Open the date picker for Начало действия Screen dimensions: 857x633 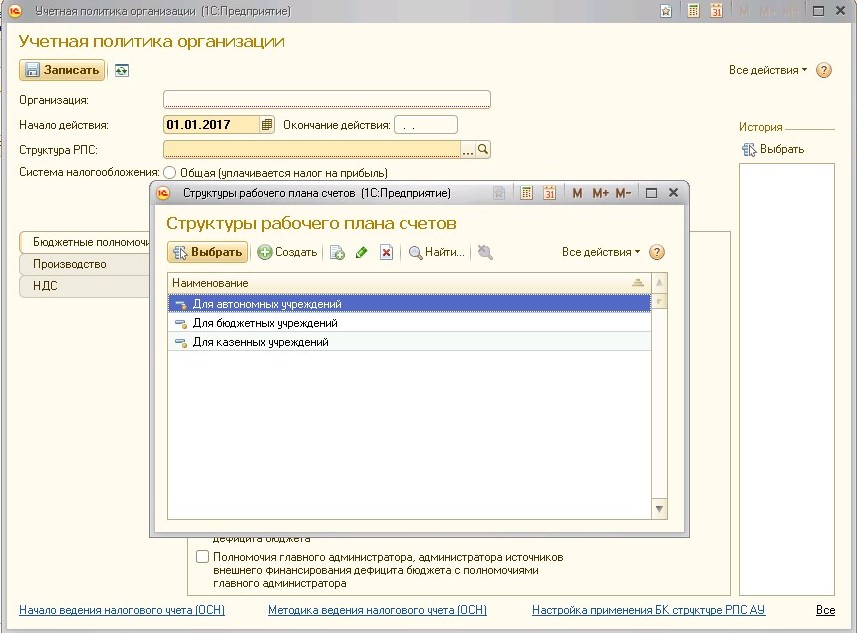click(x=267, y=125)
